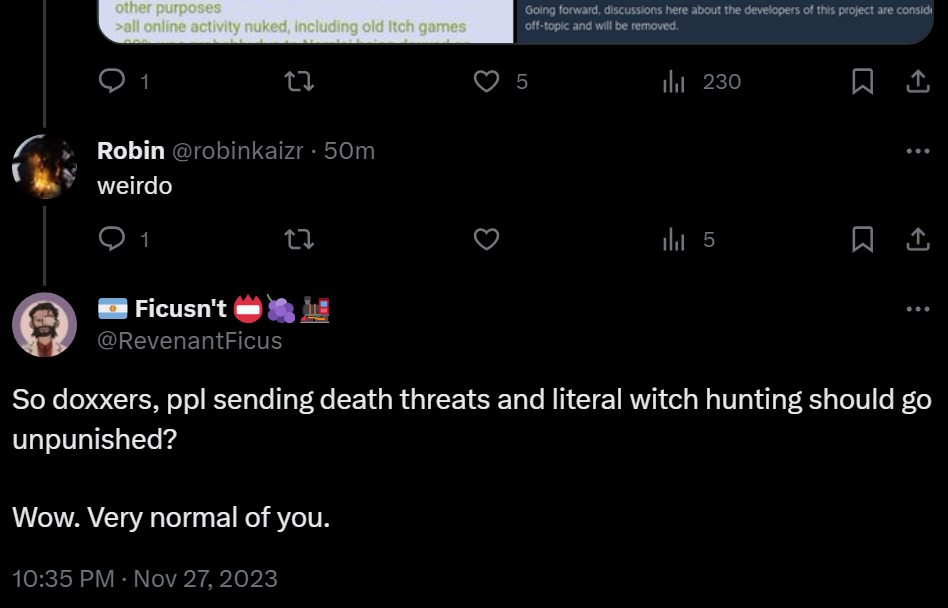Image resolution: width=948 pixels, height=608 pixels.
Task: Click the 10:35 PM Nov 27, 2023 timestamp
Action: coord(144,578)
